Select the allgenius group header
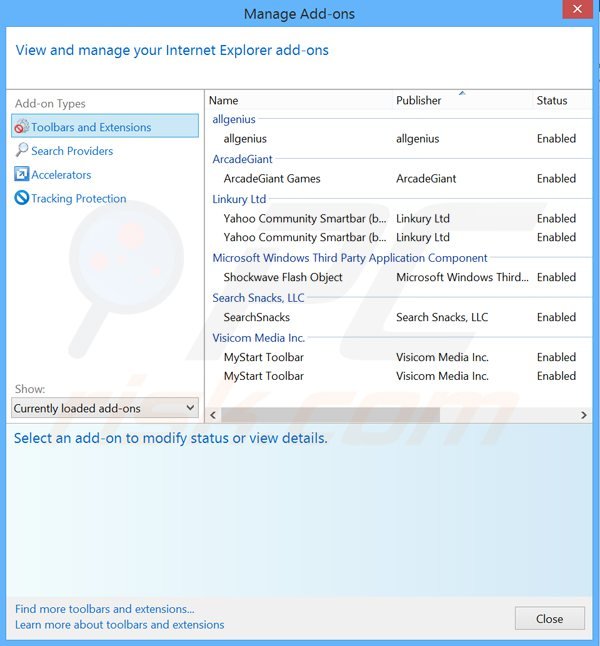The height and width of the screenshot is (646, 600). [234, 119]
